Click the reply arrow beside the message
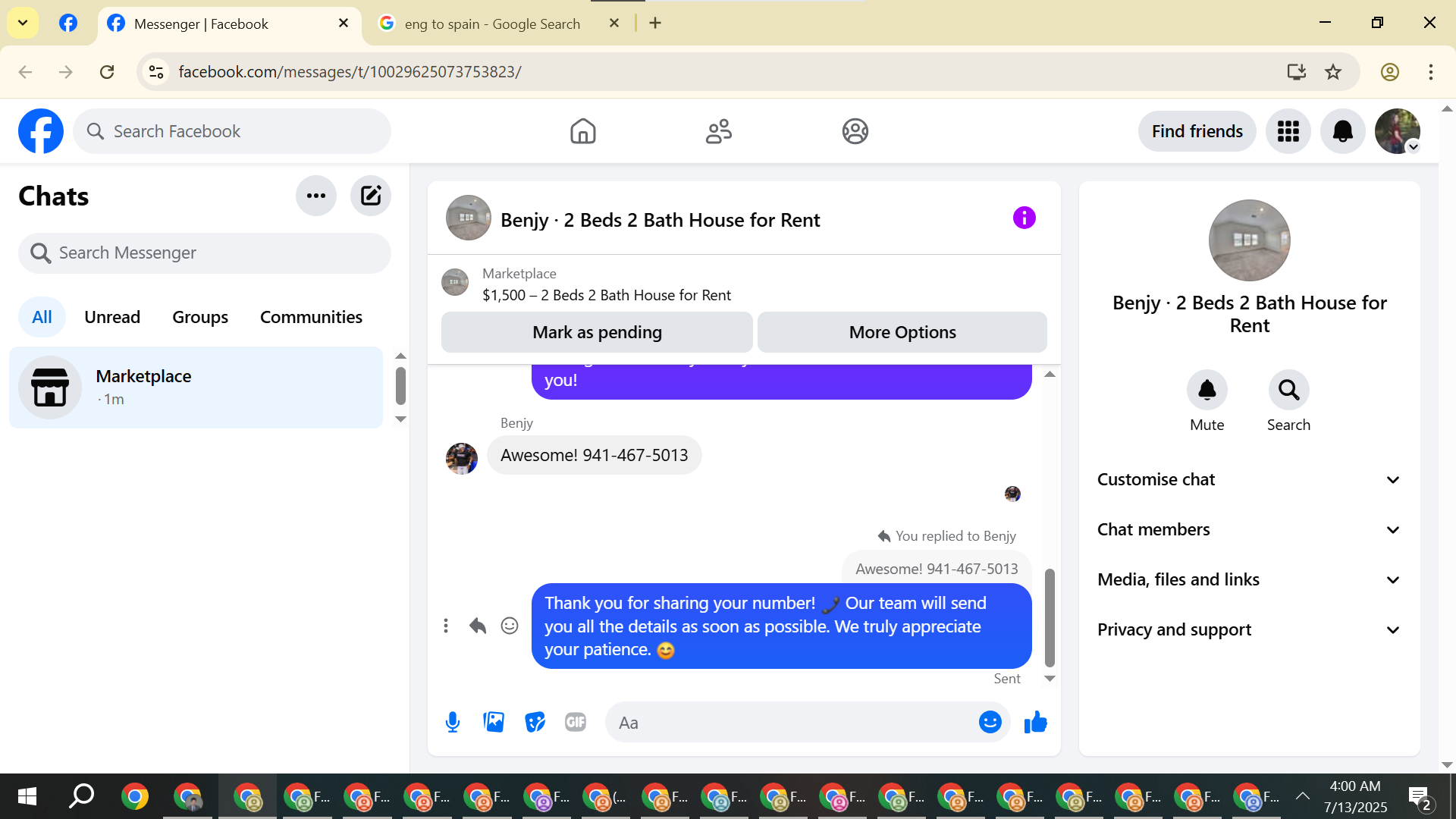This screenshot has height=819, width=1456. pyautogui.click(x=477, y=626)
